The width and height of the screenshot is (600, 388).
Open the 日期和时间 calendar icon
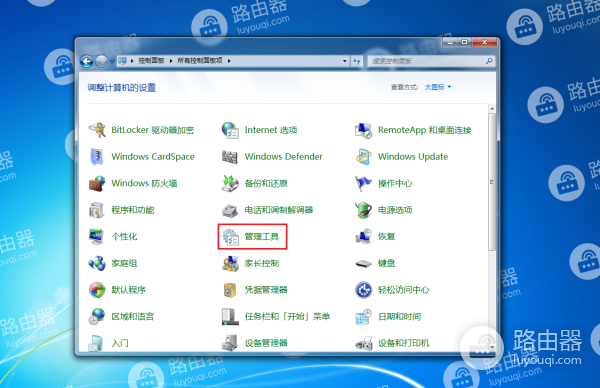click(364, 316)
